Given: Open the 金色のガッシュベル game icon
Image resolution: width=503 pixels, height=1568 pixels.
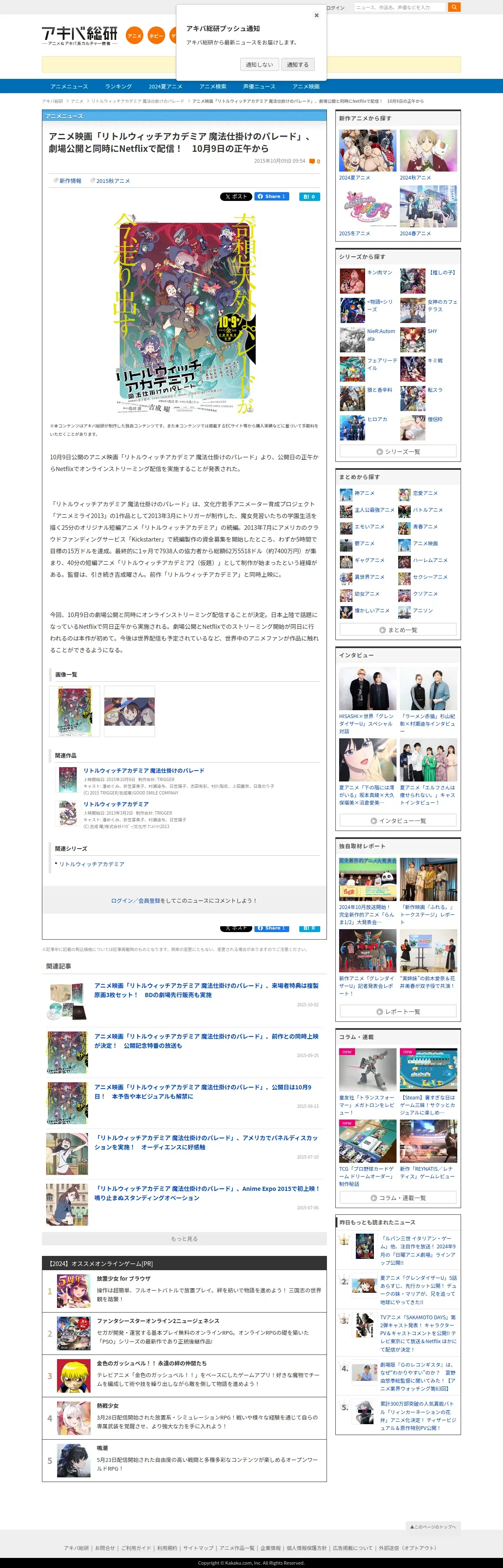Looking at the screenshot, I should 74,1375.
